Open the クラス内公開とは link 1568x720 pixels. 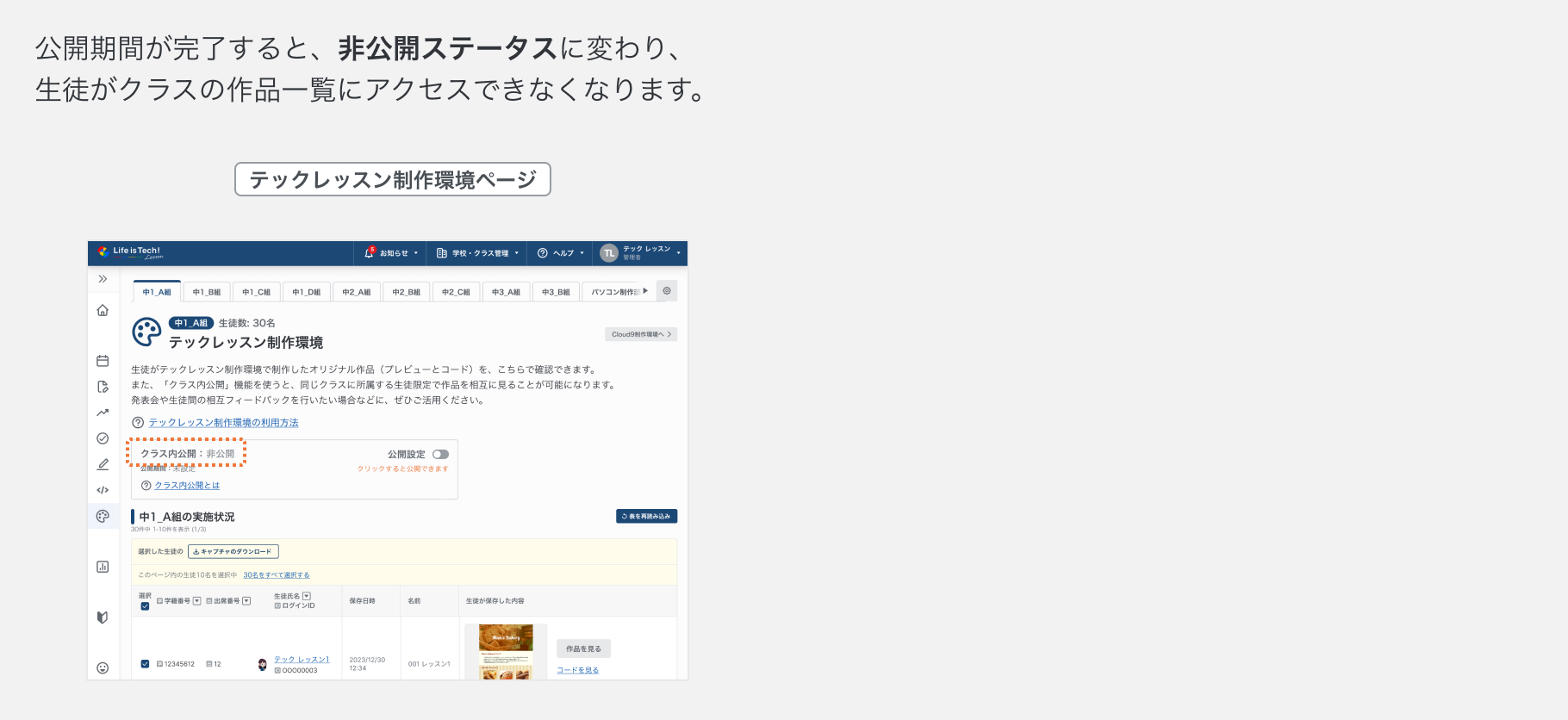pyautogui.click(x=187, y=486)
